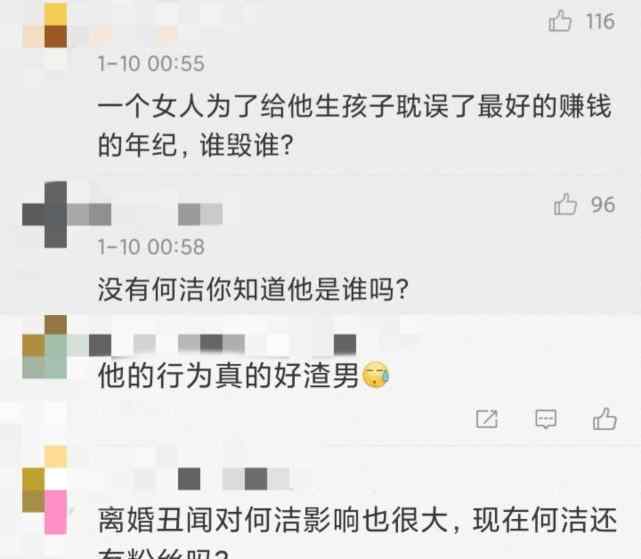
Task: Tap the timestamp 1-10 00:58
Action: point(151,247)
